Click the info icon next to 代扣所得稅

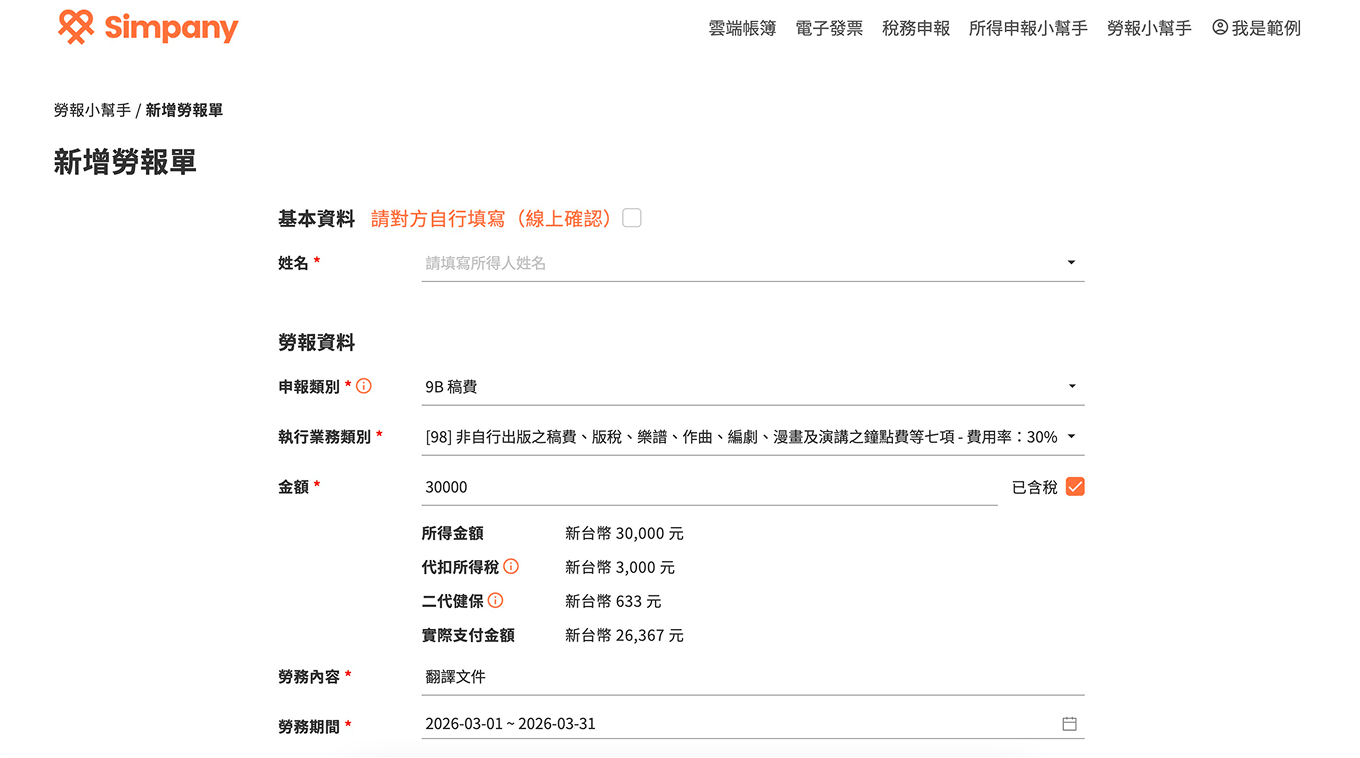click(511, 566)
